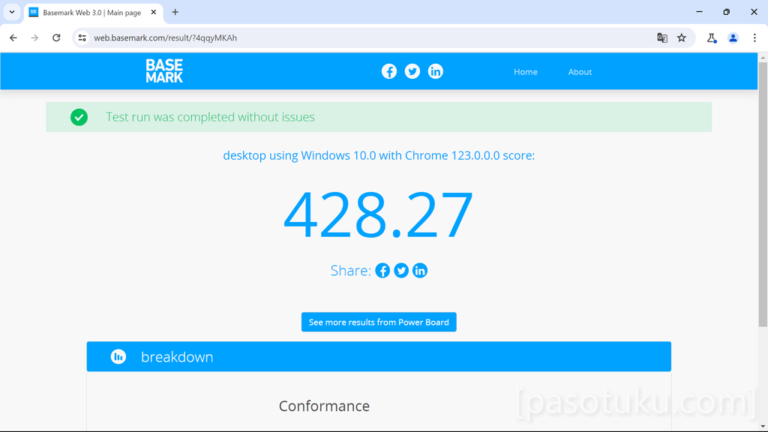Share the score on Facebook
This screenshot has height=432, width=768.
382,271
